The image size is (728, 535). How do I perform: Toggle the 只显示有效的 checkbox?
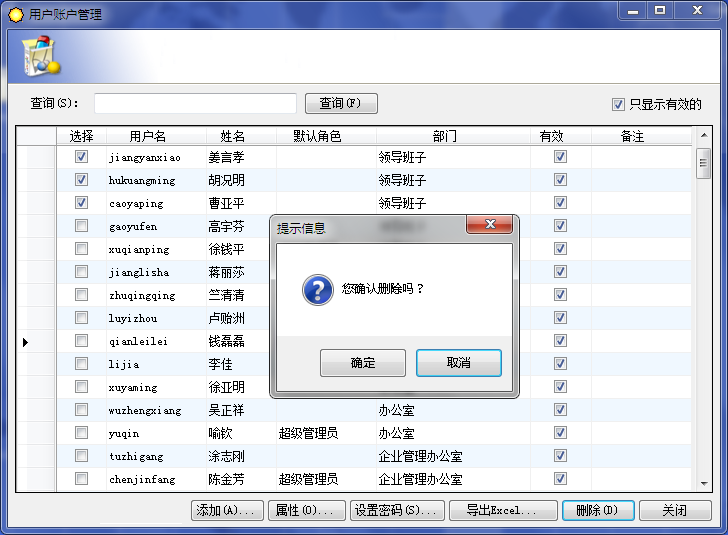pos(618,104)
